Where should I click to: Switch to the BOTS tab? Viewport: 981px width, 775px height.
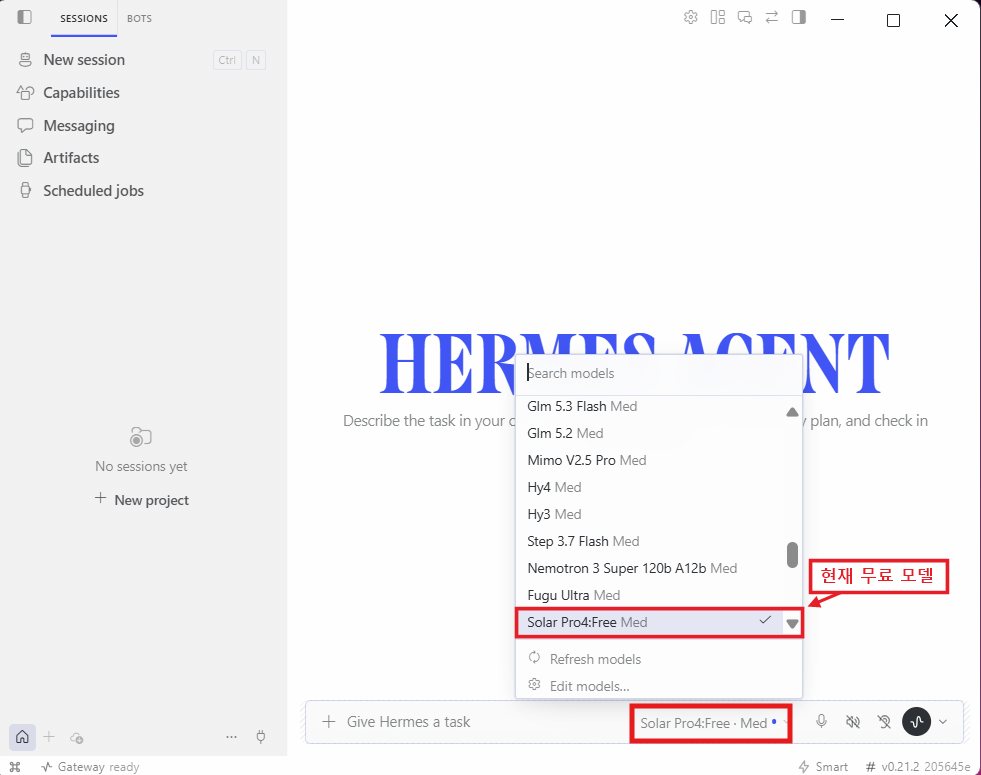coord(140,18)
